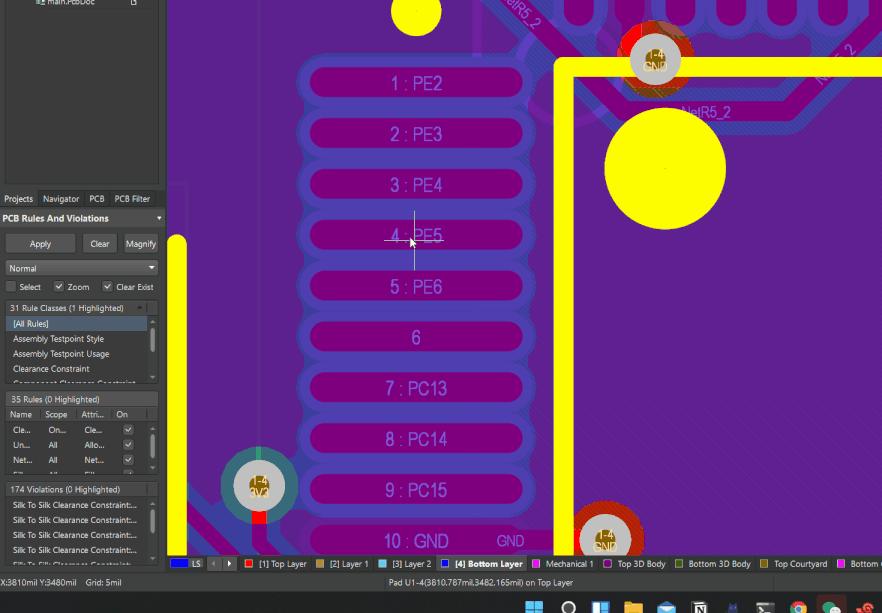Switch to the Navigator panel tab
This screenshot has width=882, height=613.
(x=61, y=199)
